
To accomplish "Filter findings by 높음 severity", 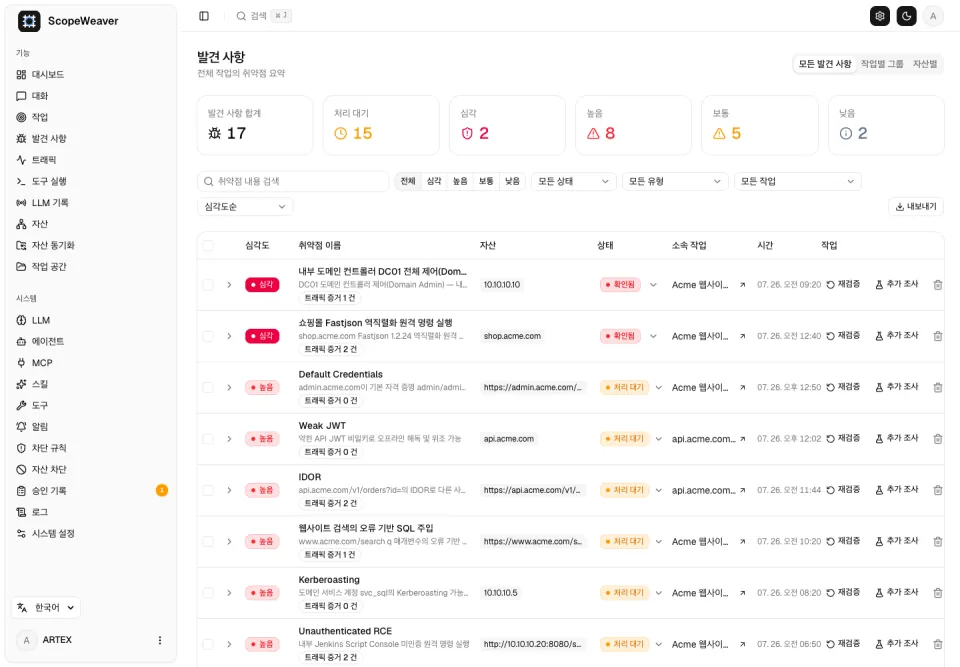I will point(460,181).
